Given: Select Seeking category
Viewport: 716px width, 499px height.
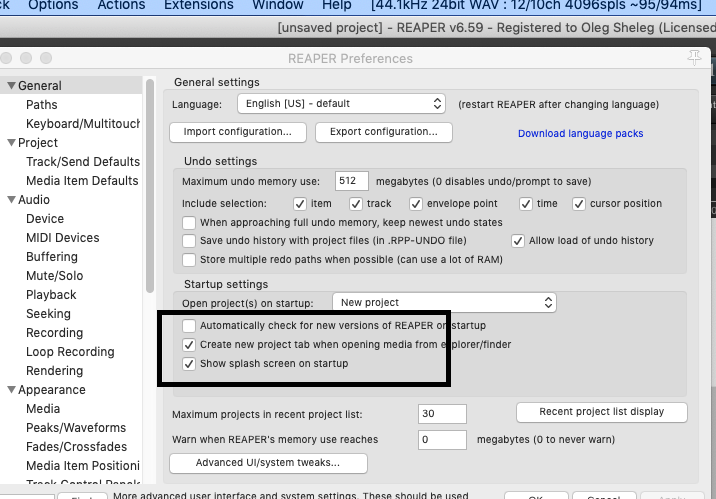Looking at the screenshot, I should [48, 314].
